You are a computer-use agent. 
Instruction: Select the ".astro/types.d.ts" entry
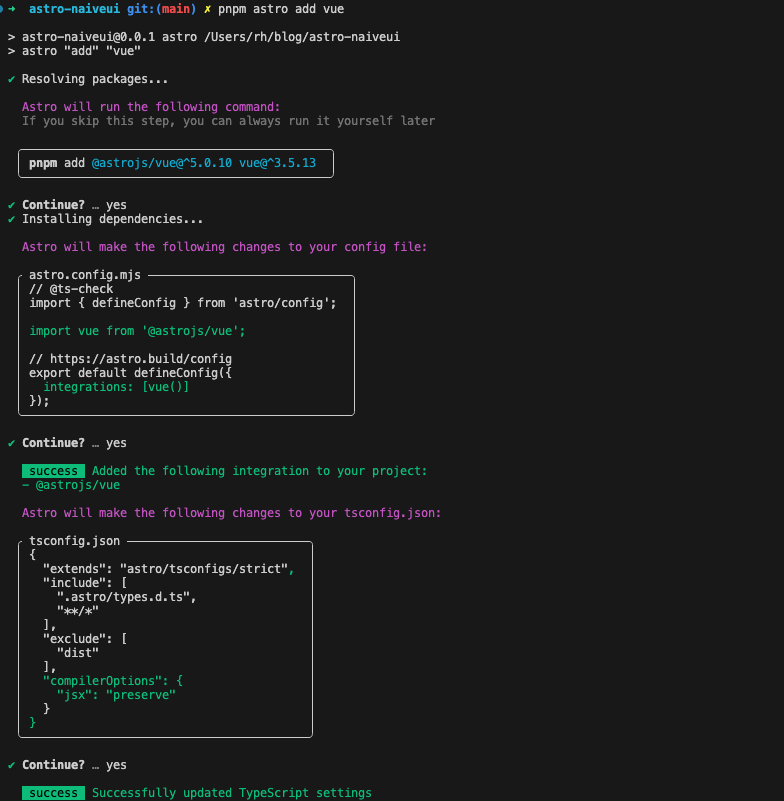(127, 597)
